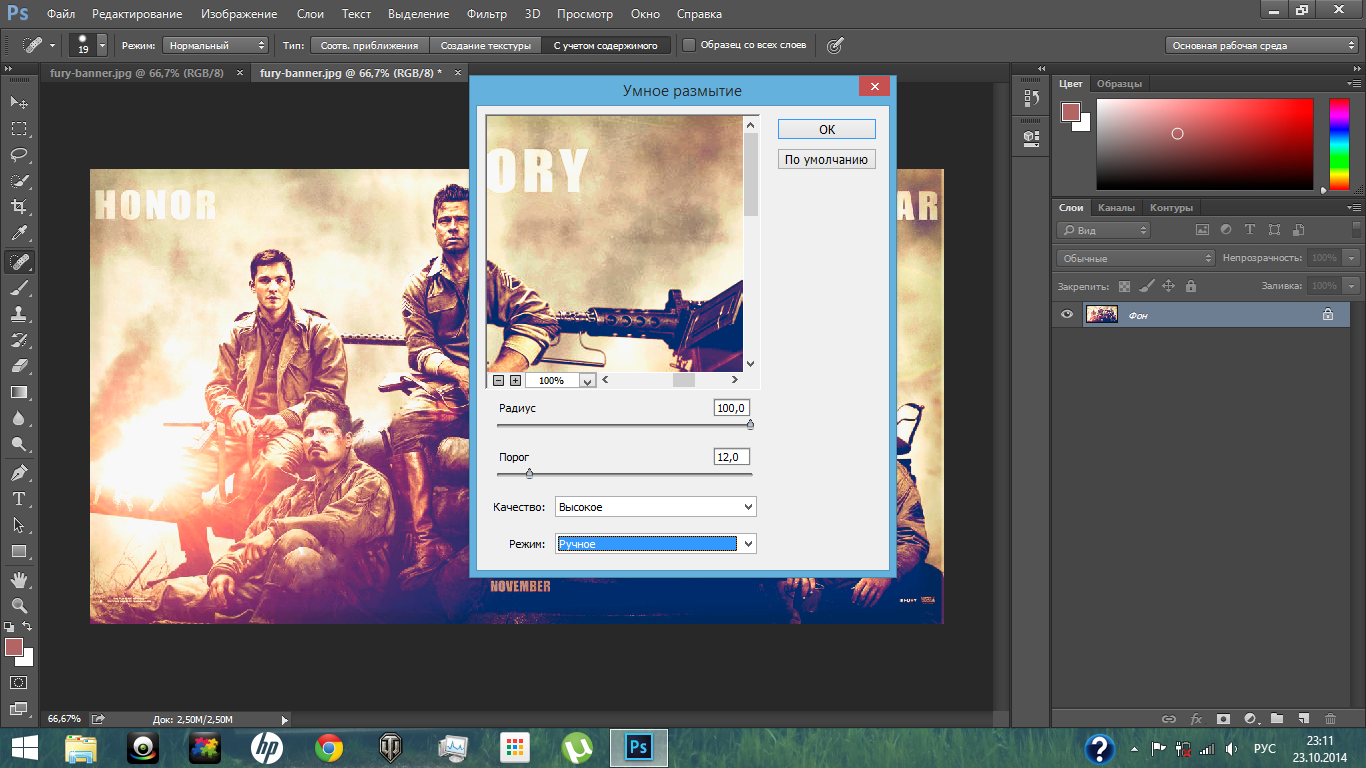Open the layer filter 'Вид' dropdown
The width and height of the screenshot is (1366, 768).
point(1104,230)
